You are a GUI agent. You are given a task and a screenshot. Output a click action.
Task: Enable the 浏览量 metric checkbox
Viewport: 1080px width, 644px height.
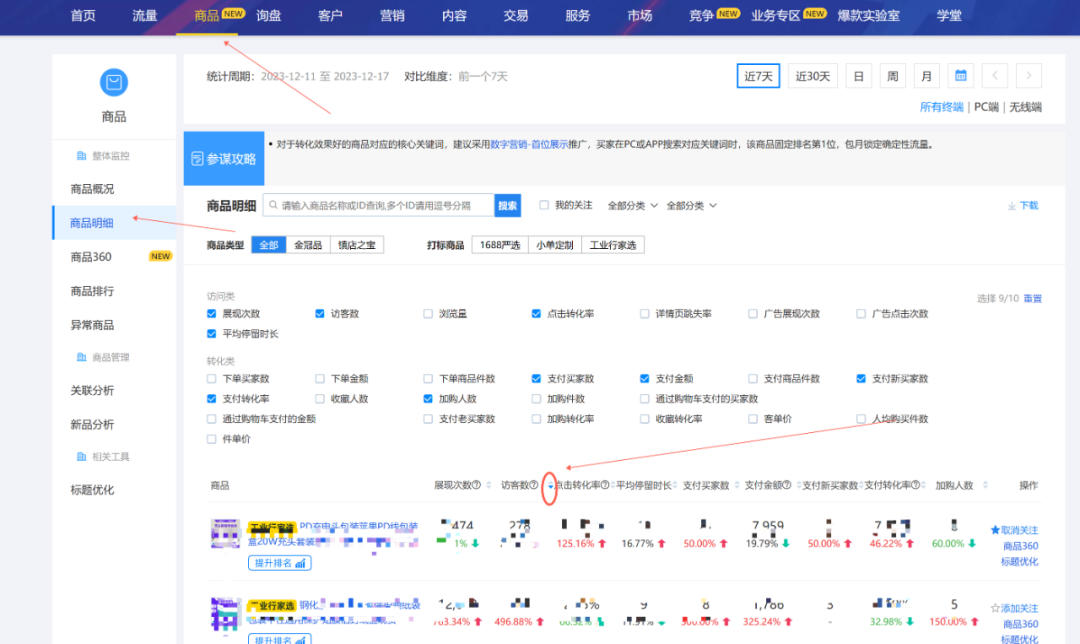428,314
